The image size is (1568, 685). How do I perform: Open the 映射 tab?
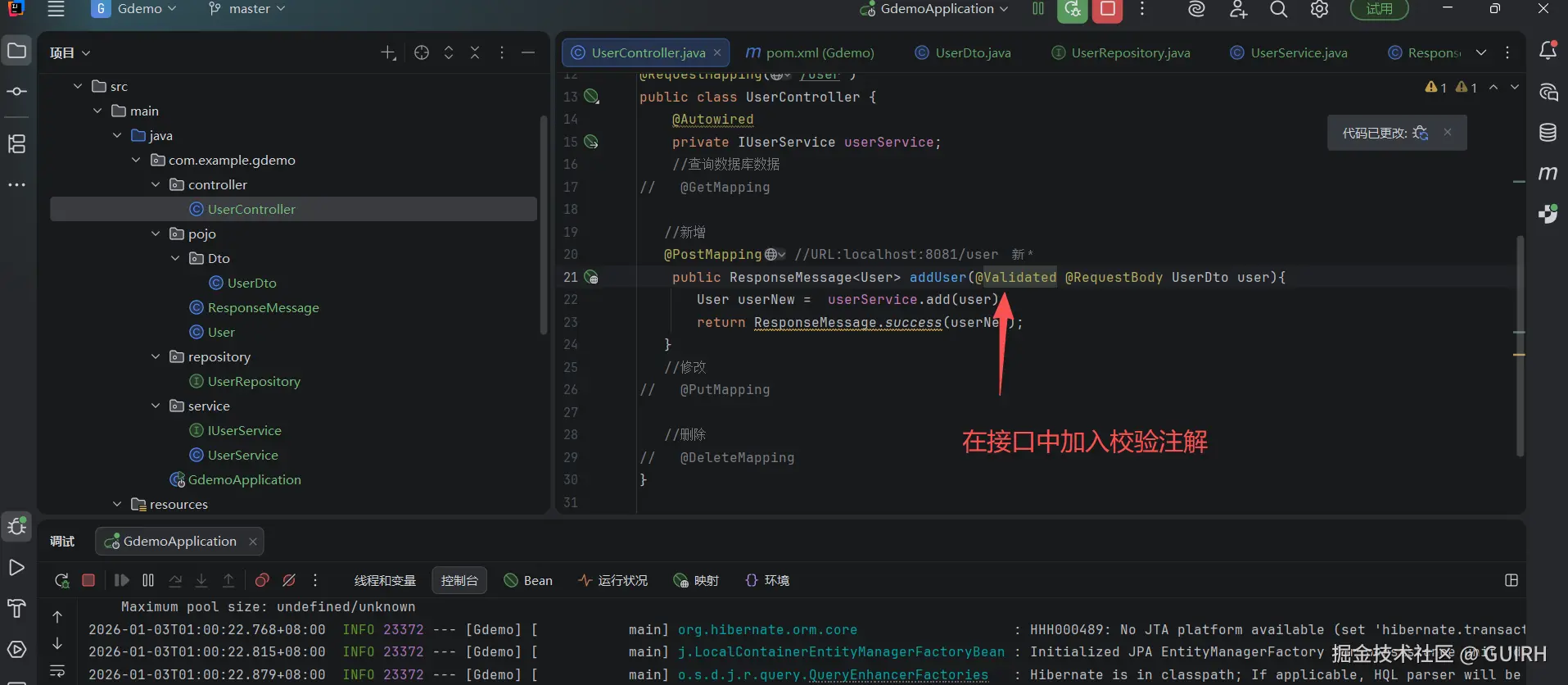coord(696,580)
